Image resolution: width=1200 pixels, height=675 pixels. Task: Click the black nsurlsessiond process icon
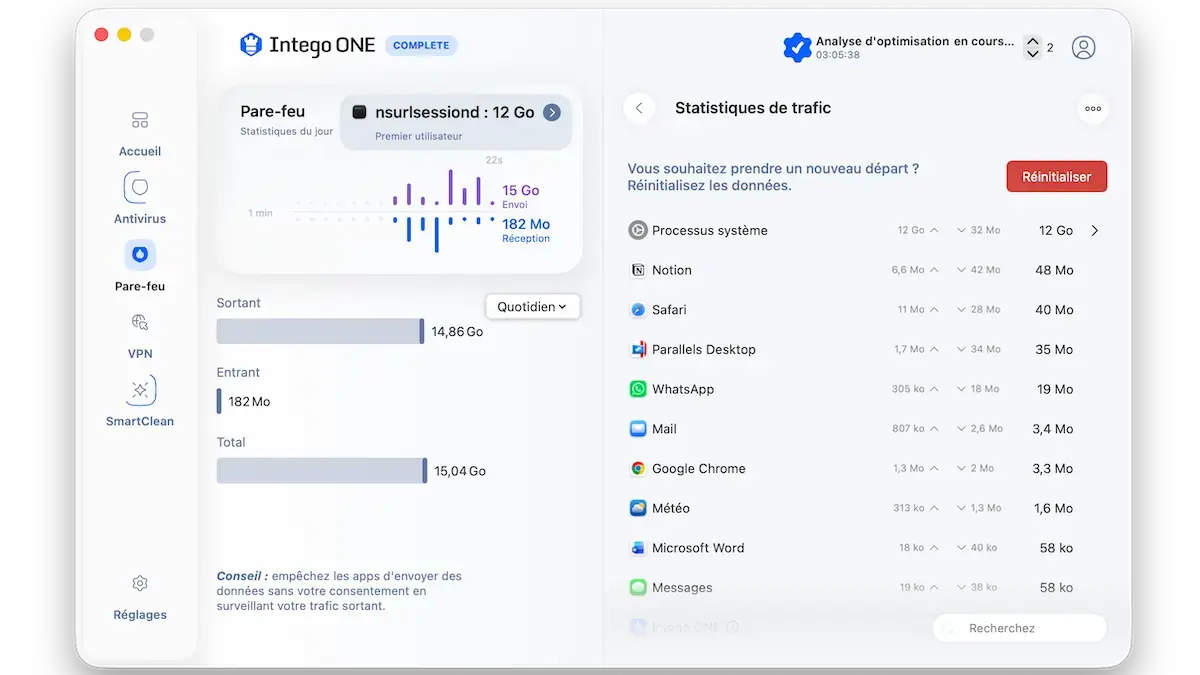360,113
